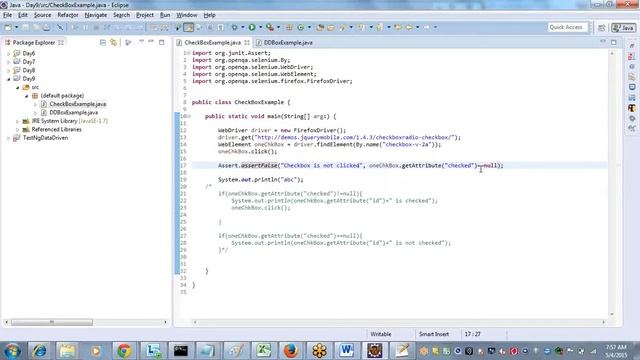Click the Print toolbar icon
Screen dimensions: 640x360
(47, 27)
